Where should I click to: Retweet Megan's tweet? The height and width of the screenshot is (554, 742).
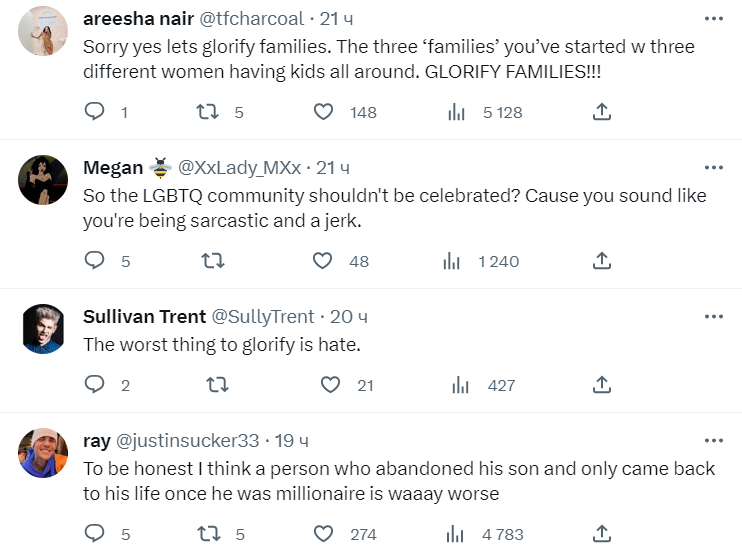click(213, 261)
